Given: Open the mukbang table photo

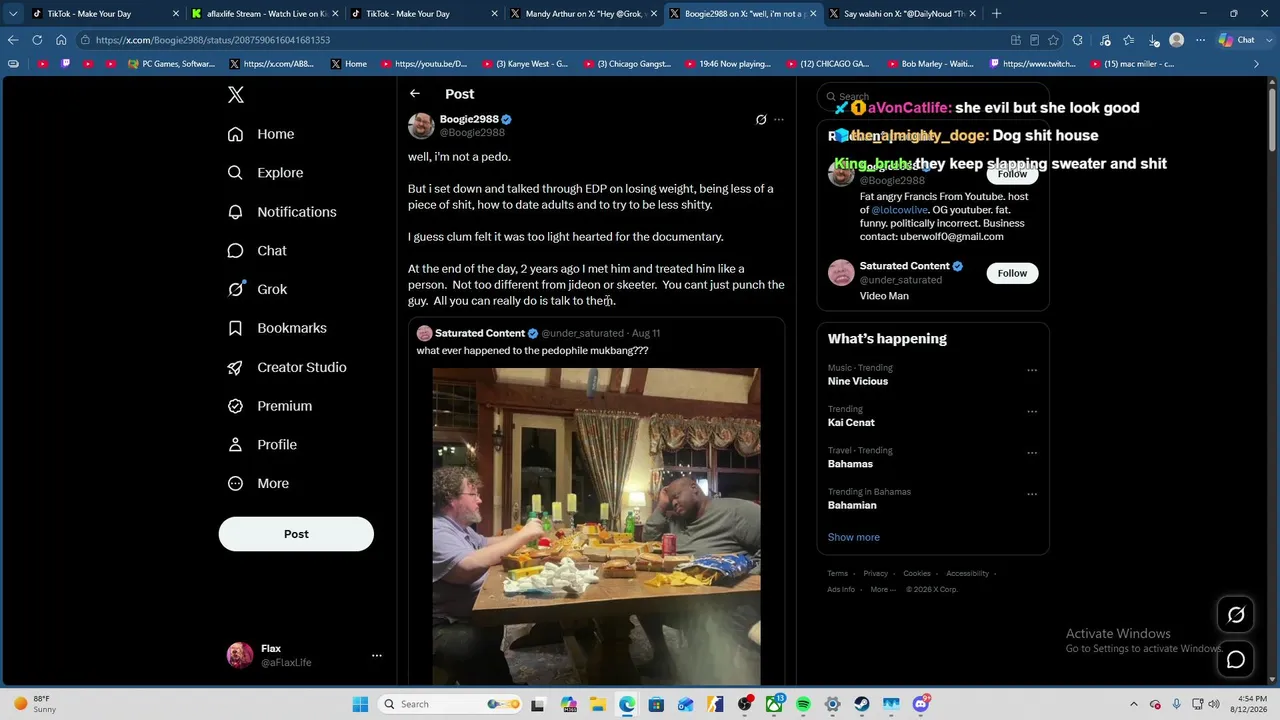Looking at the screenshot, I should pos(596,526).
